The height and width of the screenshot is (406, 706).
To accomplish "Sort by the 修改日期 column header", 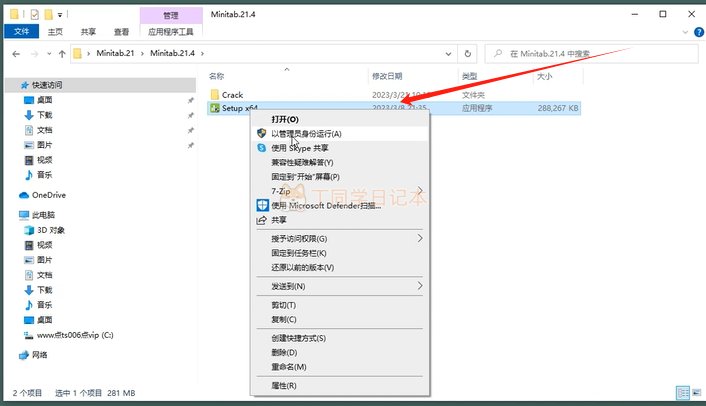I will click(x=387, y=77).
